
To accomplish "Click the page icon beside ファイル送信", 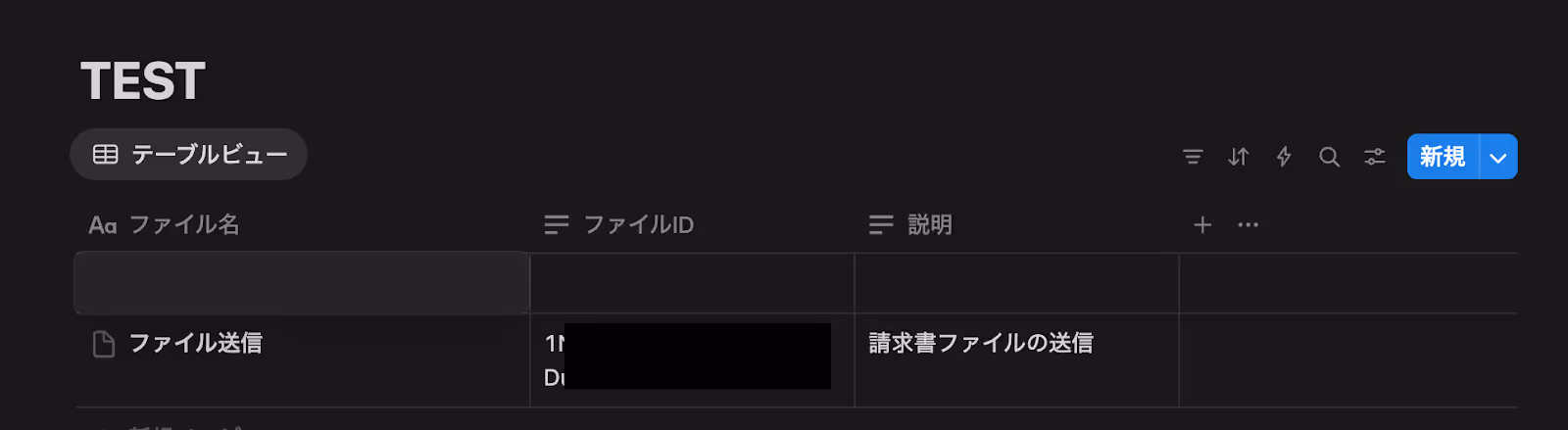I will [104, 344].
